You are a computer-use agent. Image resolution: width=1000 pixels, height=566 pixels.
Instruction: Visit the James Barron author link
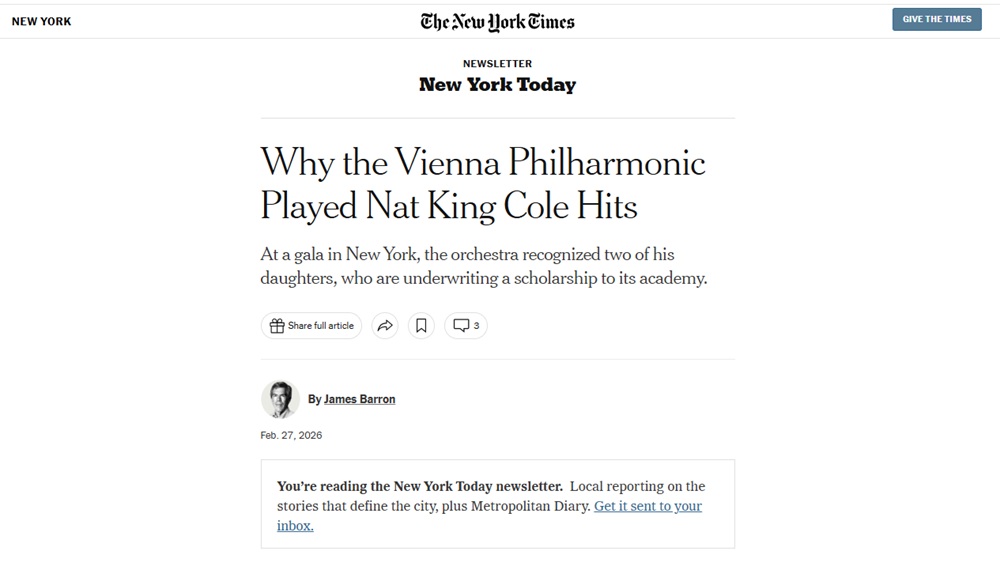point(359,399)
